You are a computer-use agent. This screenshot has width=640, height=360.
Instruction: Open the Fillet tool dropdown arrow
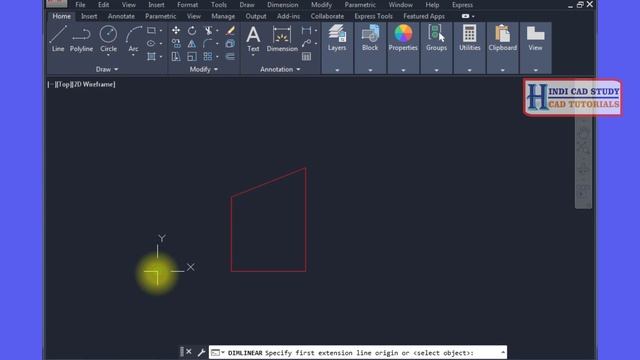pyautogui.click(x=217, y=43)
